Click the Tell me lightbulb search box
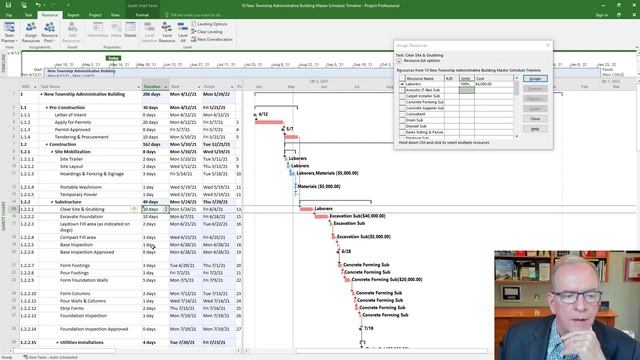Screen dimensions: 640x360 click(x=194, y=15)
